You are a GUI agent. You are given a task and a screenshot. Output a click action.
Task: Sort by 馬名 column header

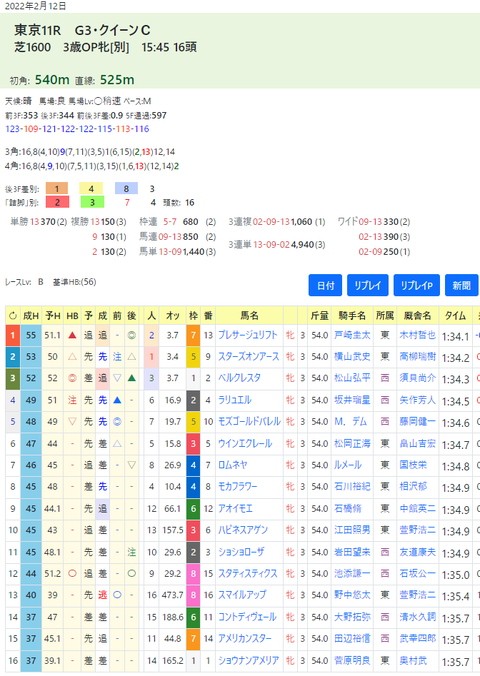249,316
